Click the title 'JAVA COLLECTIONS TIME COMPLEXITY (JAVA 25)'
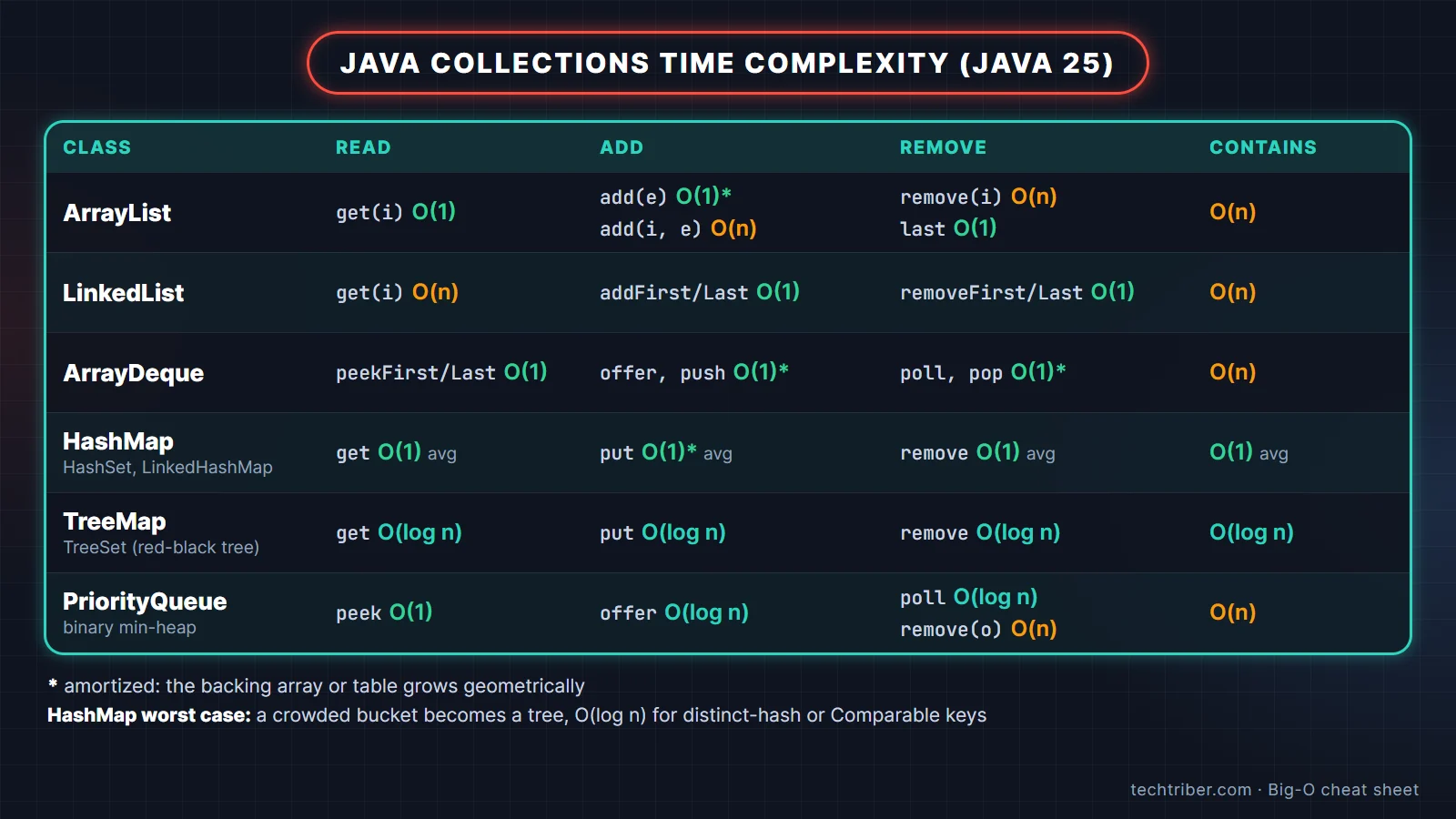 (x=727, y=63)
